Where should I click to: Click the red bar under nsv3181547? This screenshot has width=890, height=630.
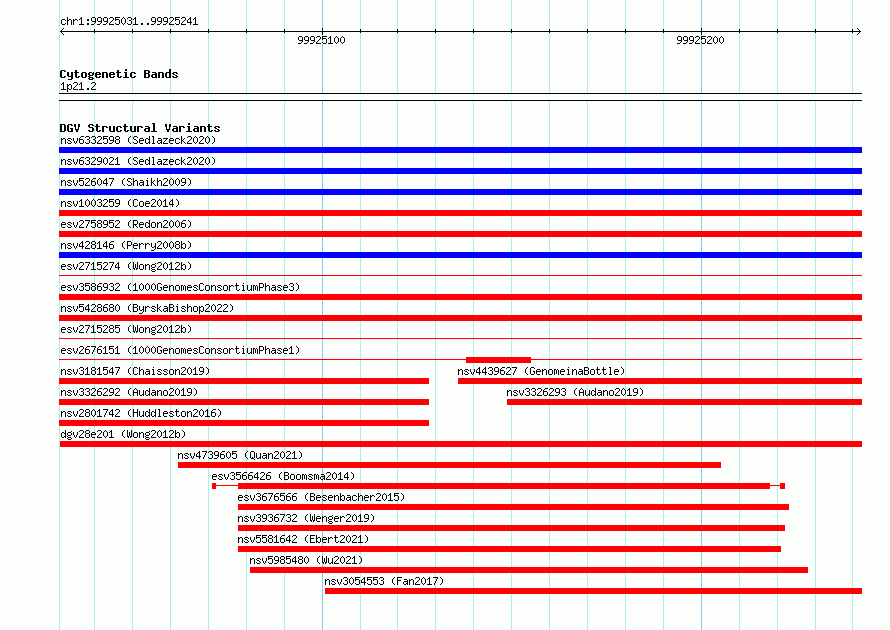point(244,381)
